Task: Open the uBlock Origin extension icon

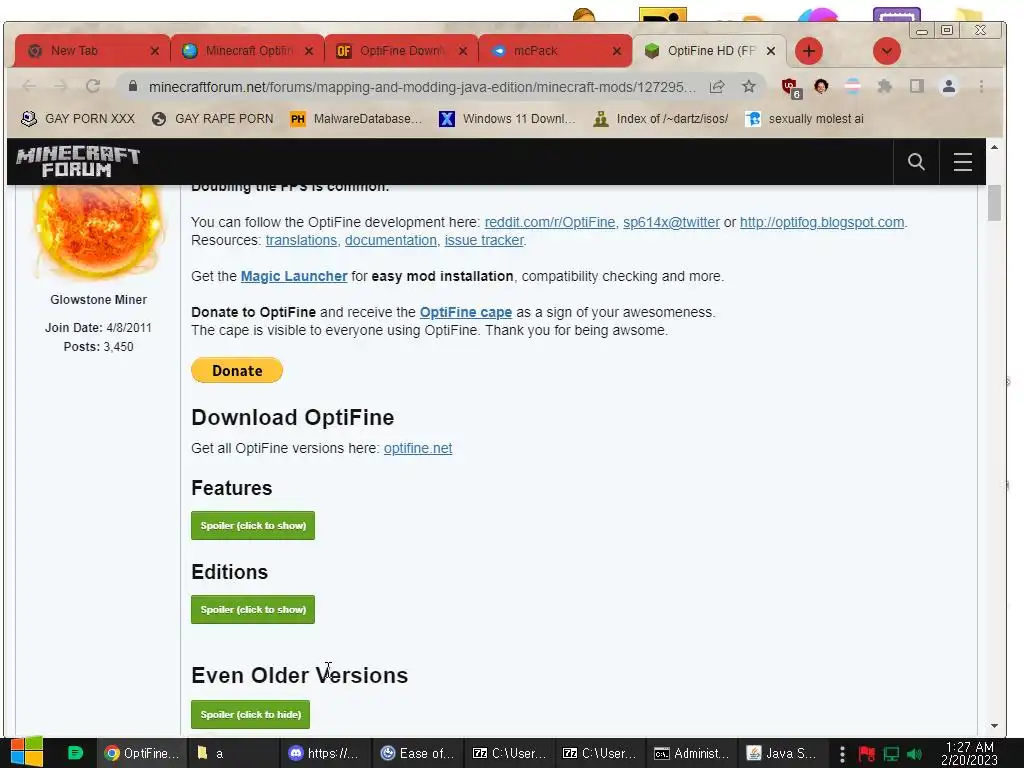Action: point(790,88)
